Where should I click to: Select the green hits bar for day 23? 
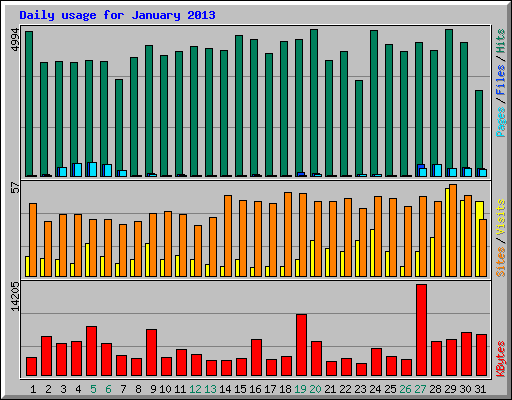[x=359, y=128]
